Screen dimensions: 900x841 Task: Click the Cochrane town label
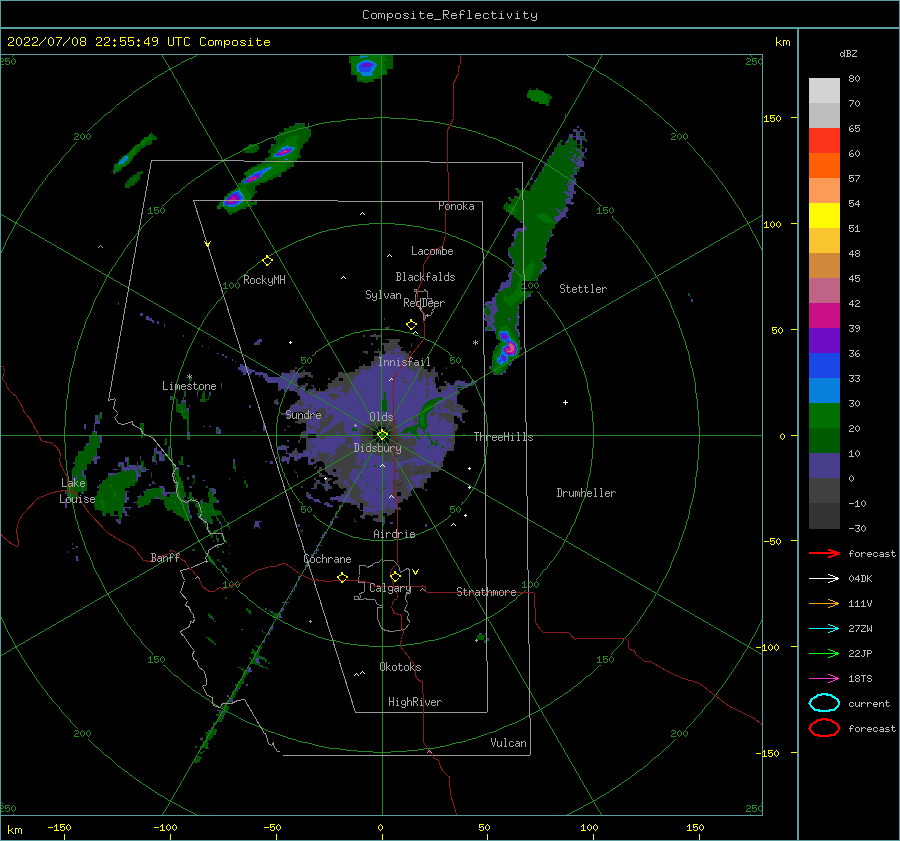(327, 559)
